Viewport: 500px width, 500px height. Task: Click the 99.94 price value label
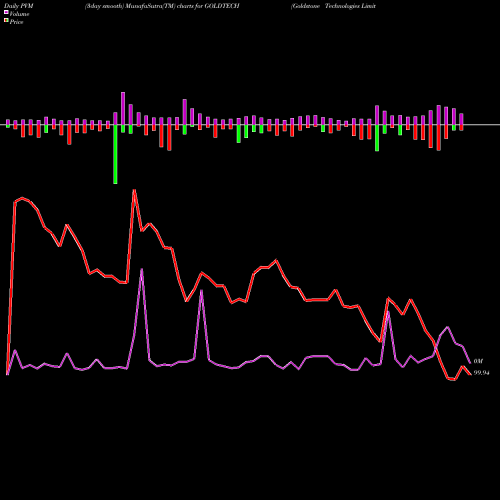481,373
